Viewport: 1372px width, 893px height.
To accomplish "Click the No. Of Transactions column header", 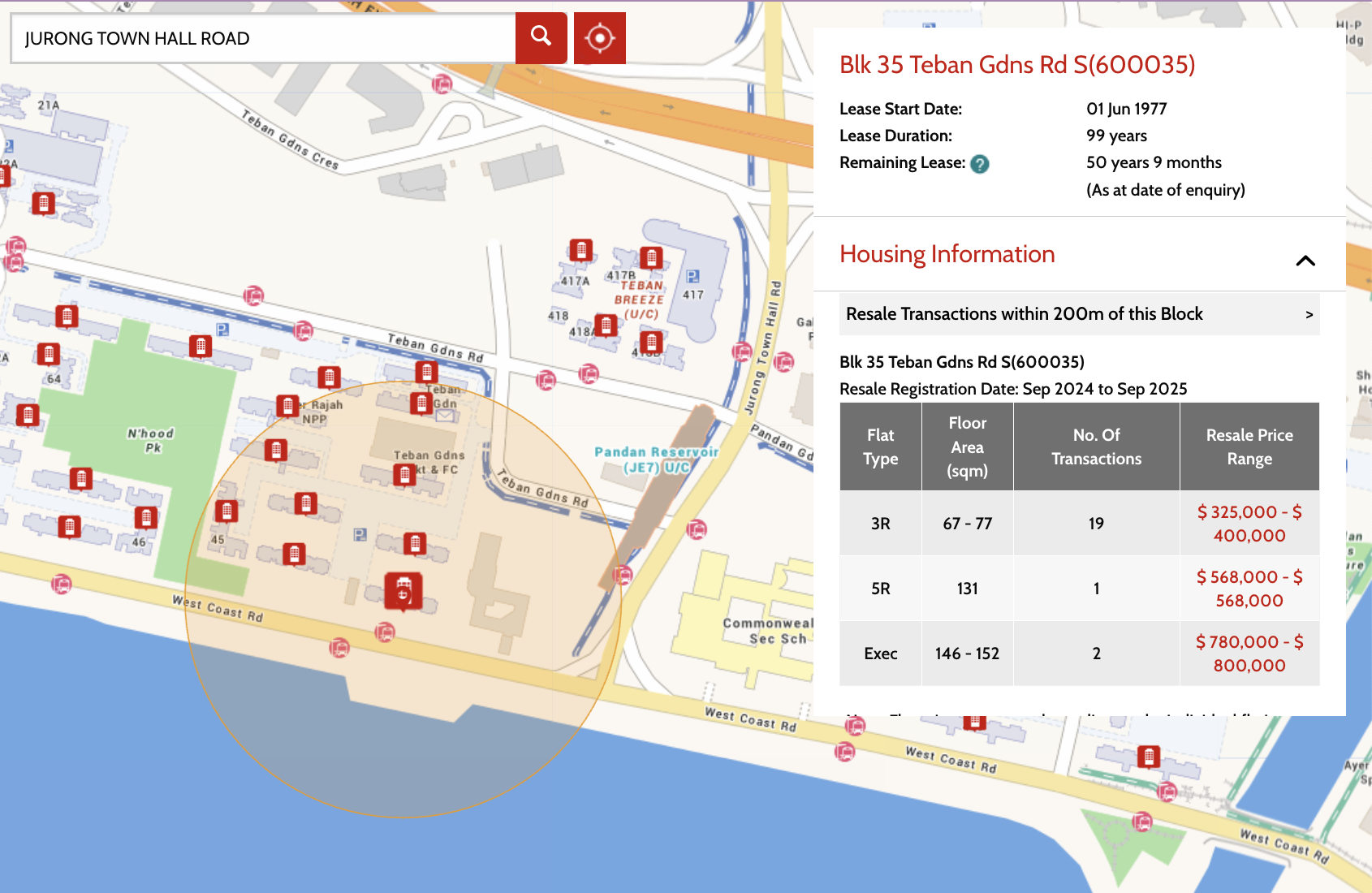I will [1096, 446].
